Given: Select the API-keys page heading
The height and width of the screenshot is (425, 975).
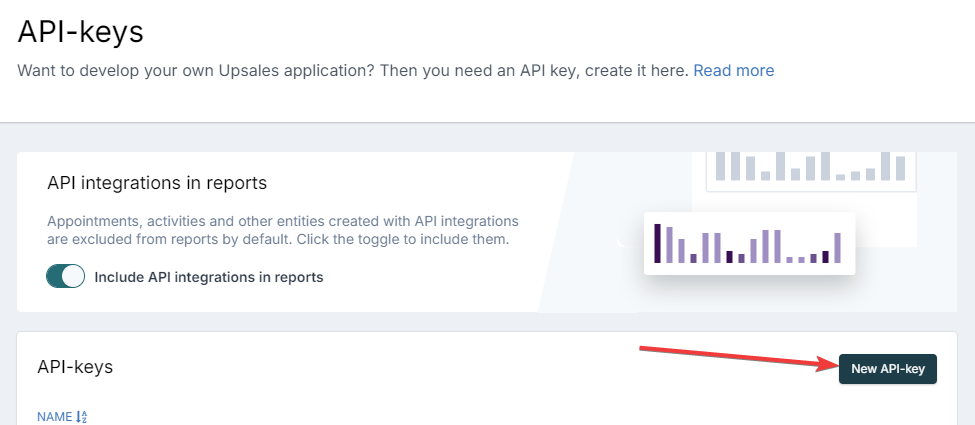Looking at the screenshot, I should (x=81, y=32).
